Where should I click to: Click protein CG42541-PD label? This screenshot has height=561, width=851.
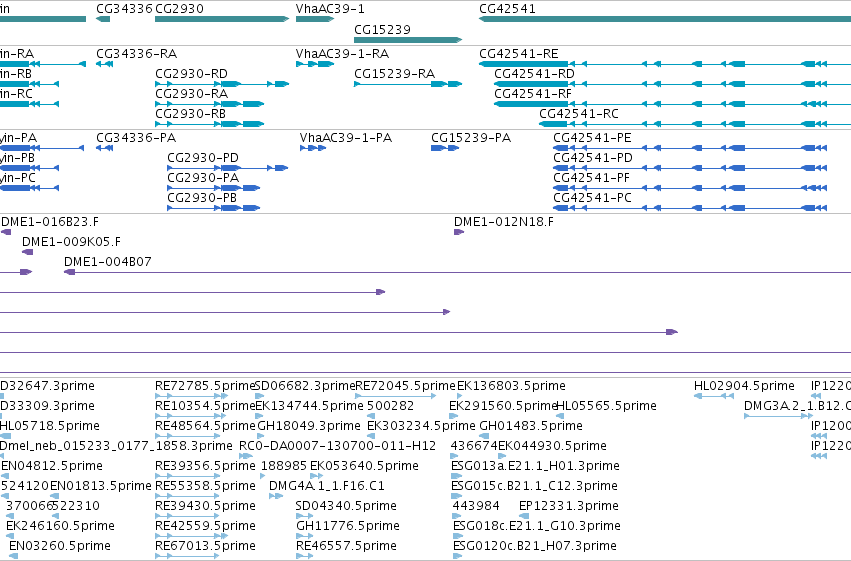[x=593, y=158]
